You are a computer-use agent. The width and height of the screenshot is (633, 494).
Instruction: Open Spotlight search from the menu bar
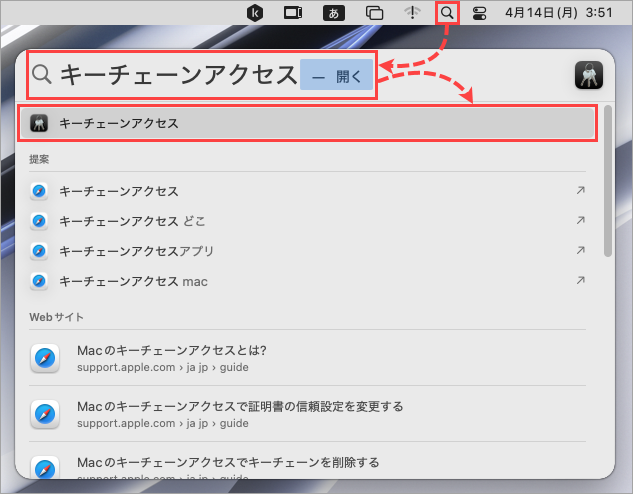click(x=447, y=13)
